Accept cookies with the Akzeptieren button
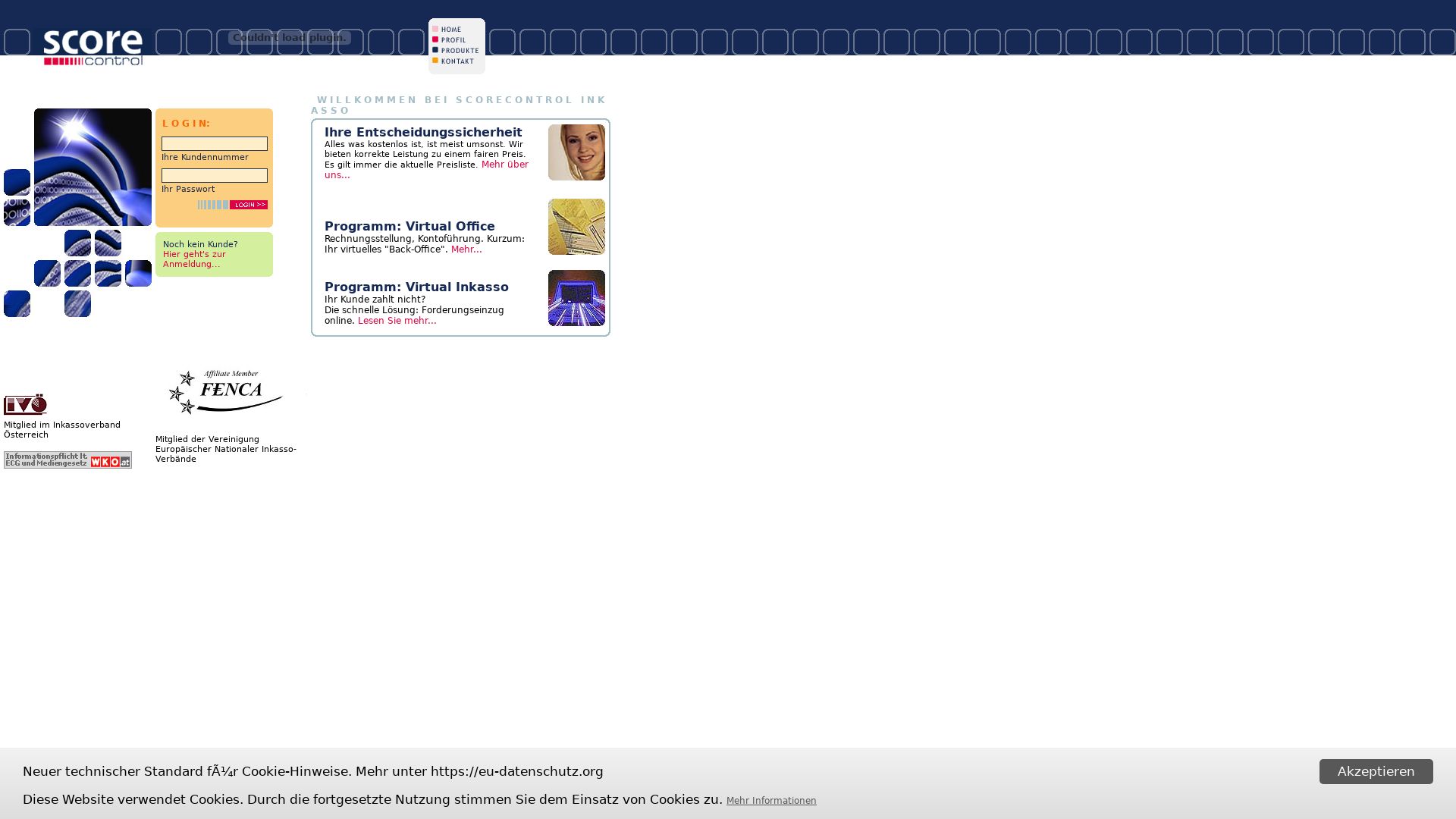Image resolution: width=1456 pixels, height=819 pixels. point(1376,771)
